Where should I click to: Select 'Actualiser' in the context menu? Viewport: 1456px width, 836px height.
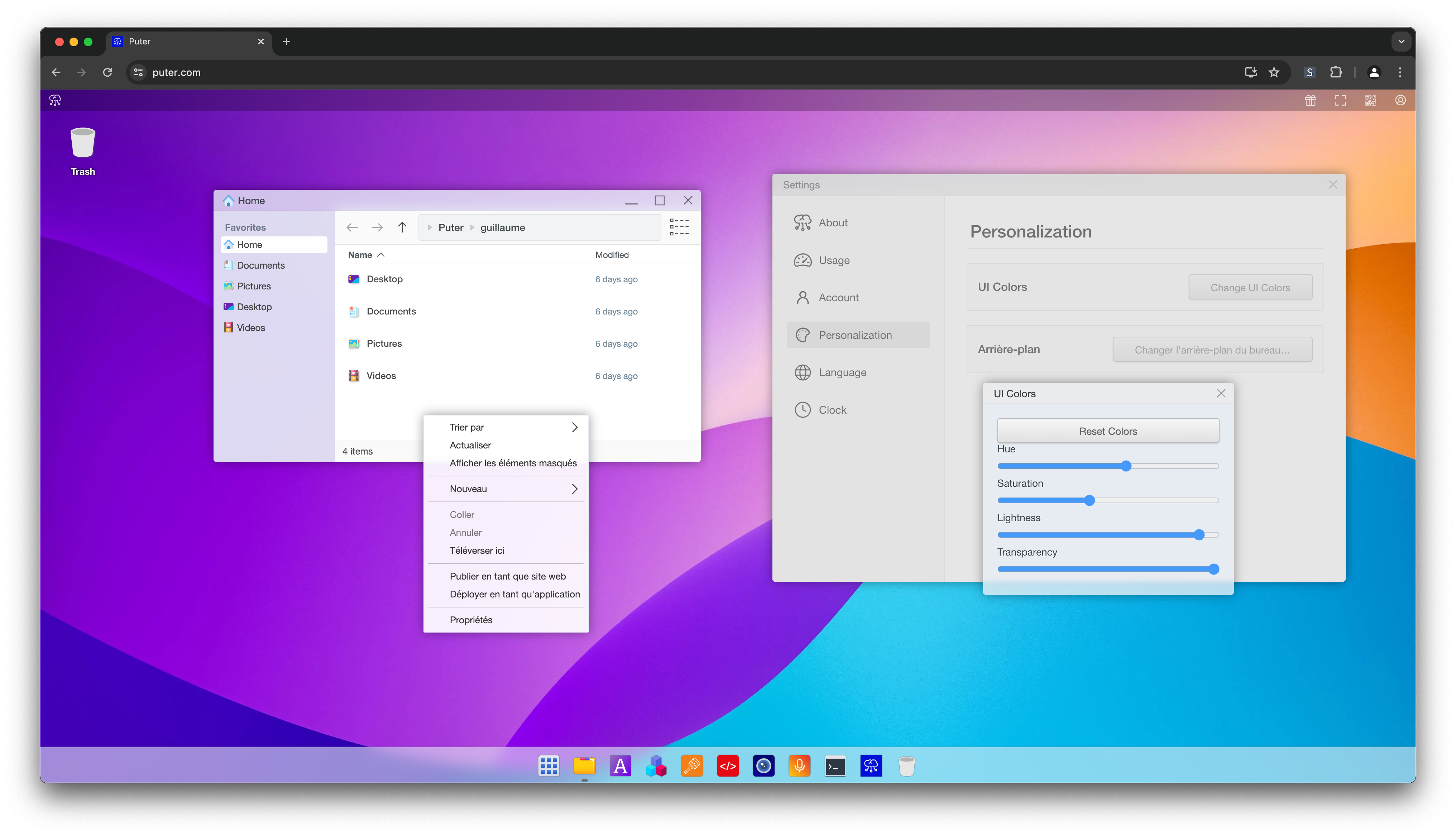[x=506, y=445]
